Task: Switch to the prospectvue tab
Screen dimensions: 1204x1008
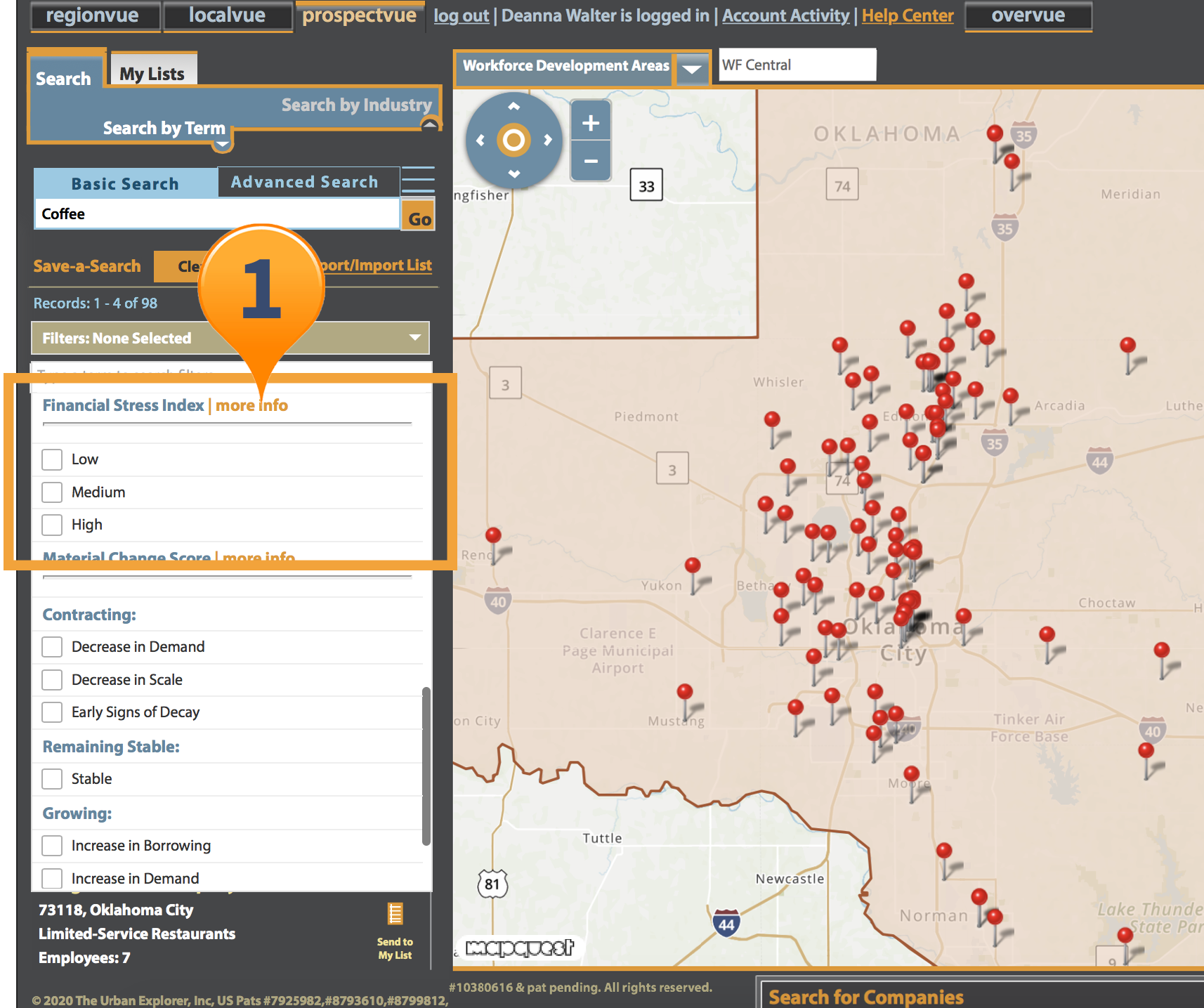Action: click(x=359, y=15)
